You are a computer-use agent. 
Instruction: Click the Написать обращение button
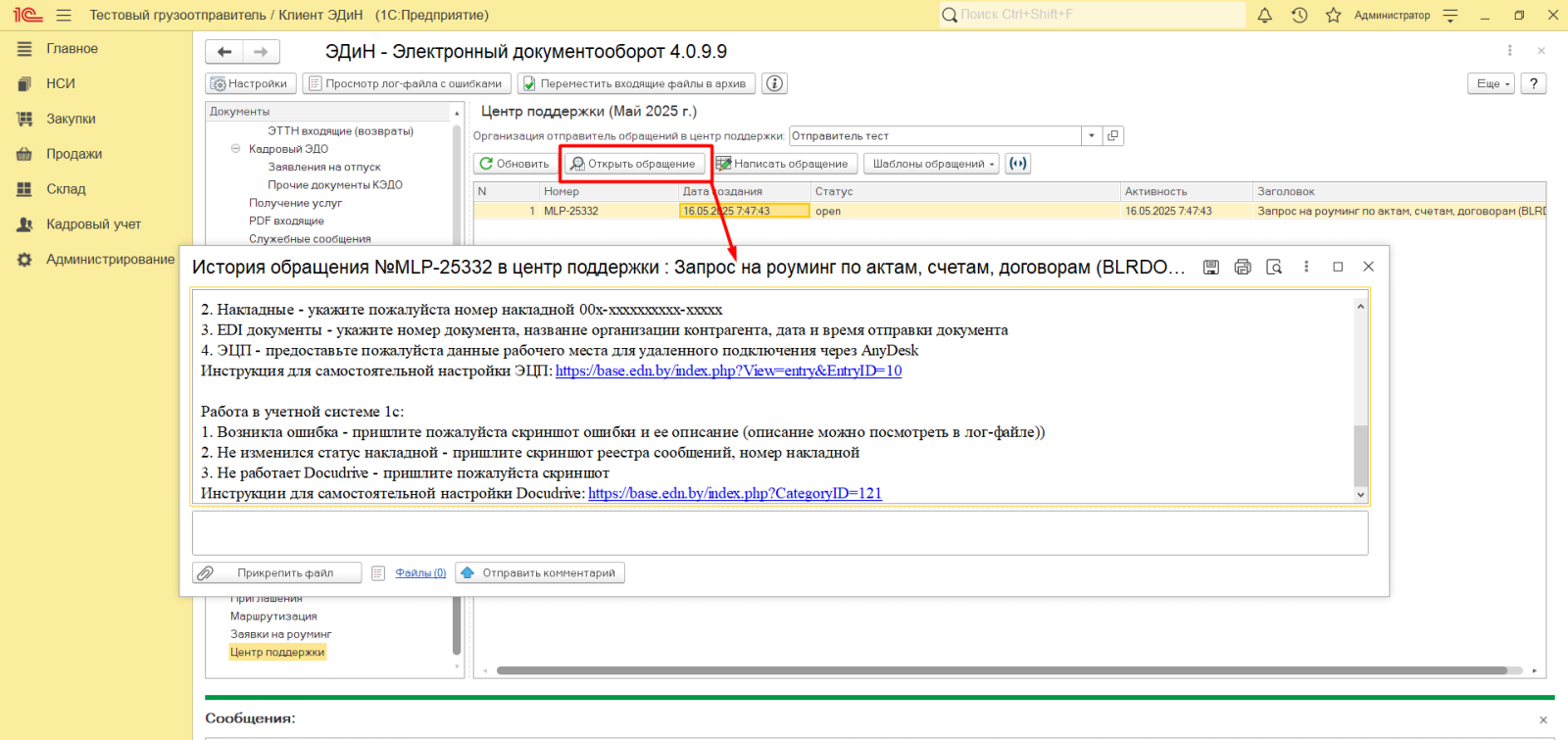(x=783, y=164)
